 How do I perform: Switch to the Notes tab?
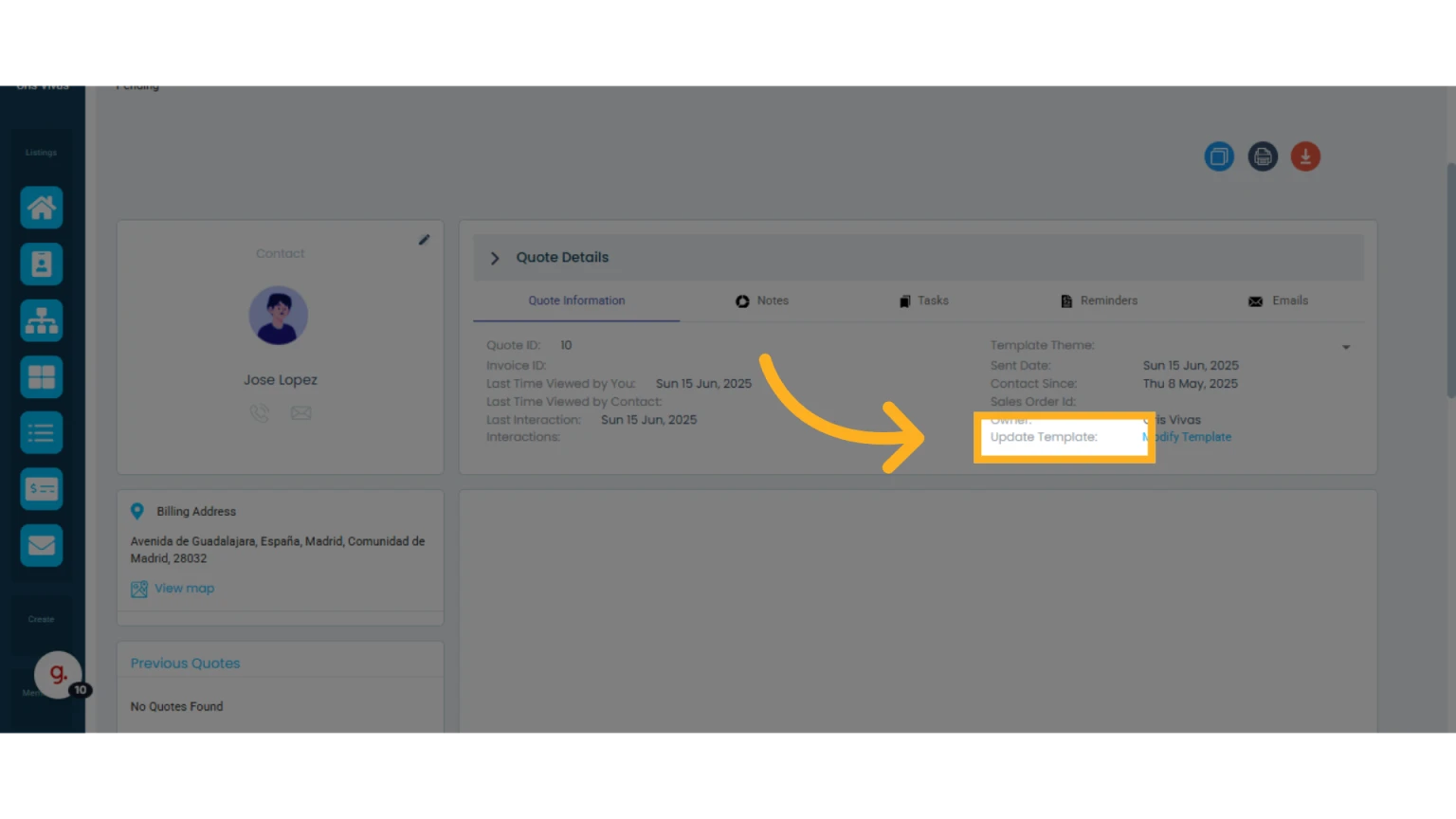point(762,300)
